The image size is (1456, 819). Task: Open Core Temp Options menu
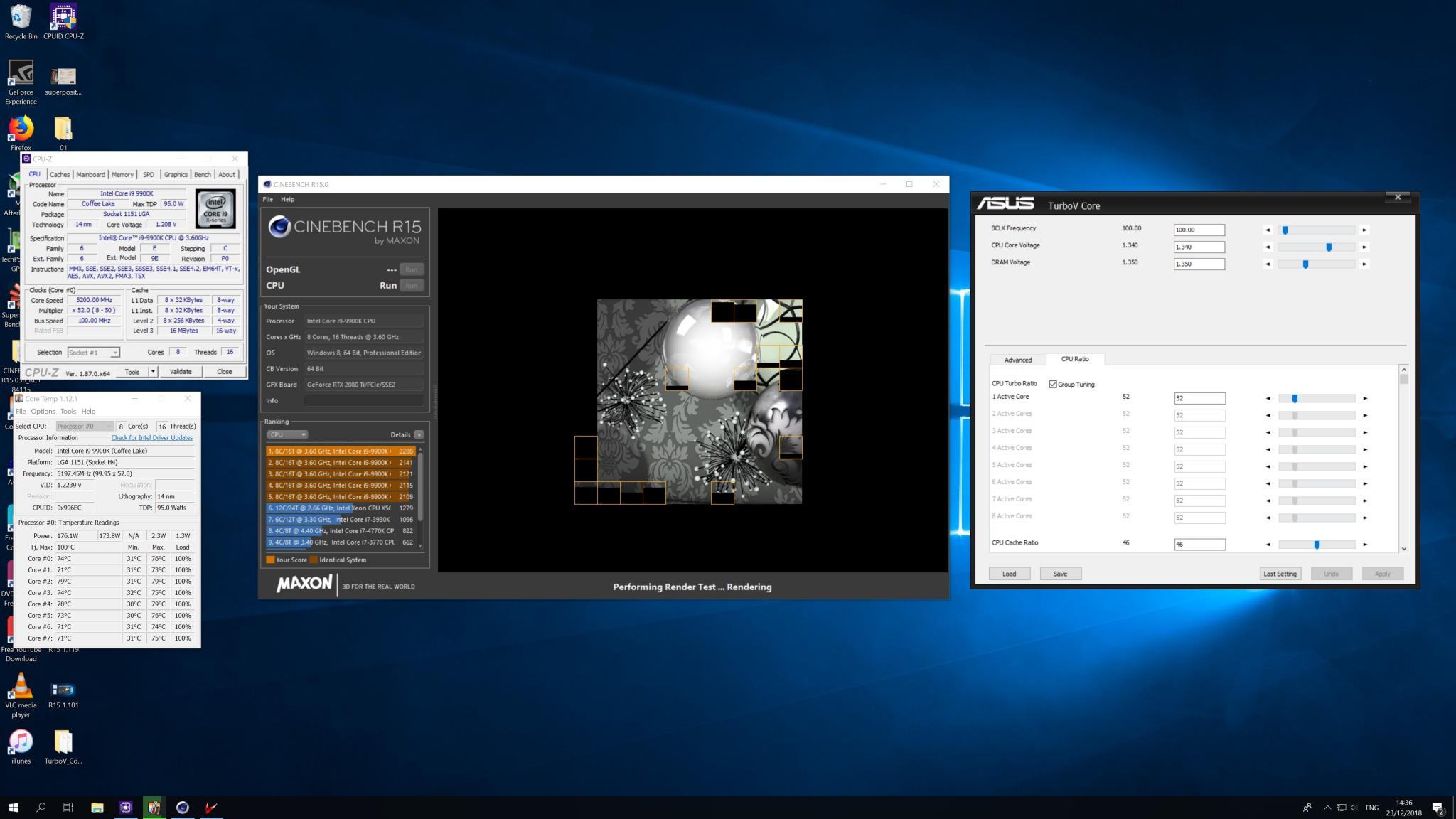click(x=43, y=411)
